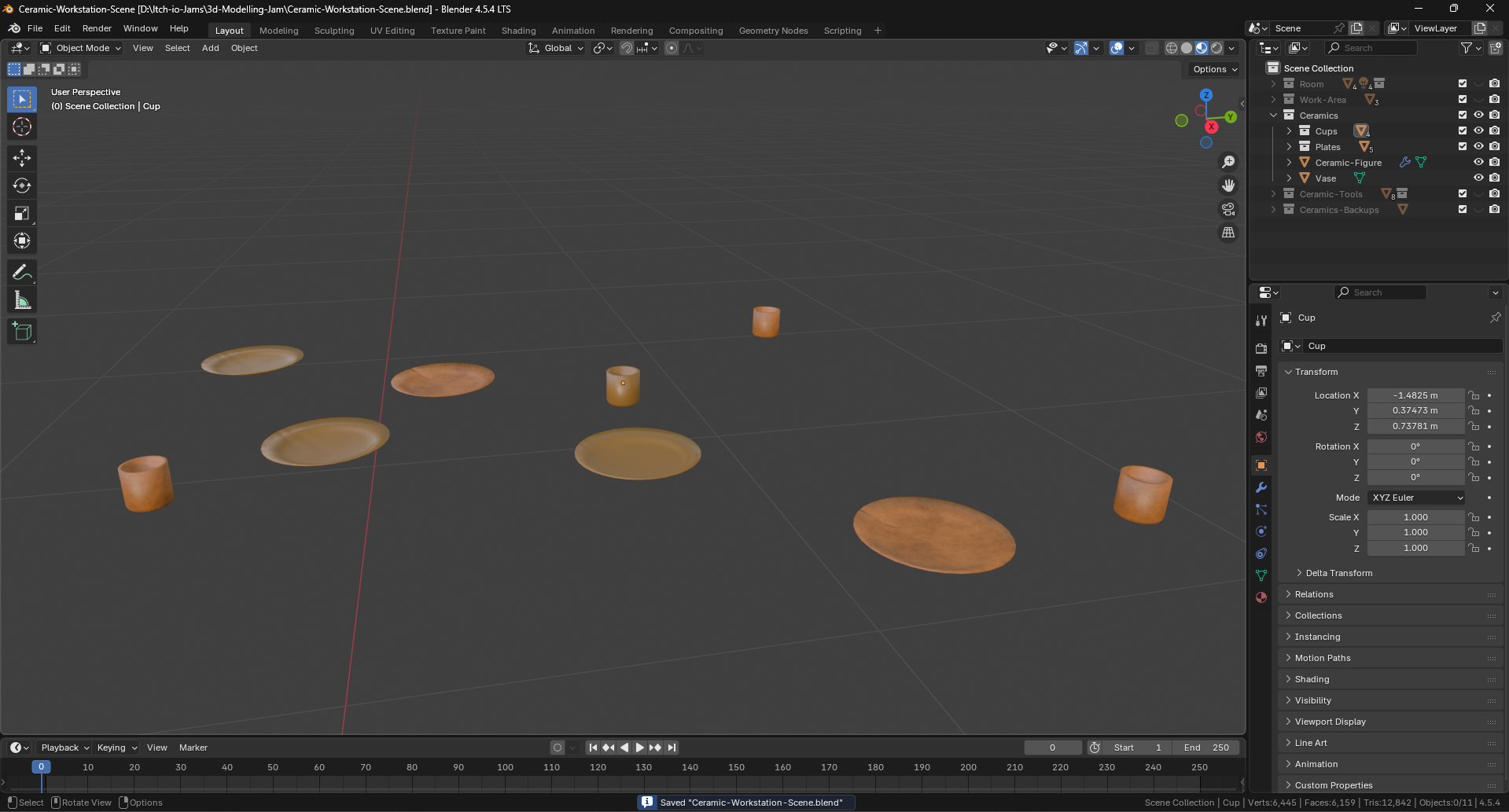Uncheck the Room collection checkbox
This screenshot has height=812, width=1509.
pos(1463,84)
